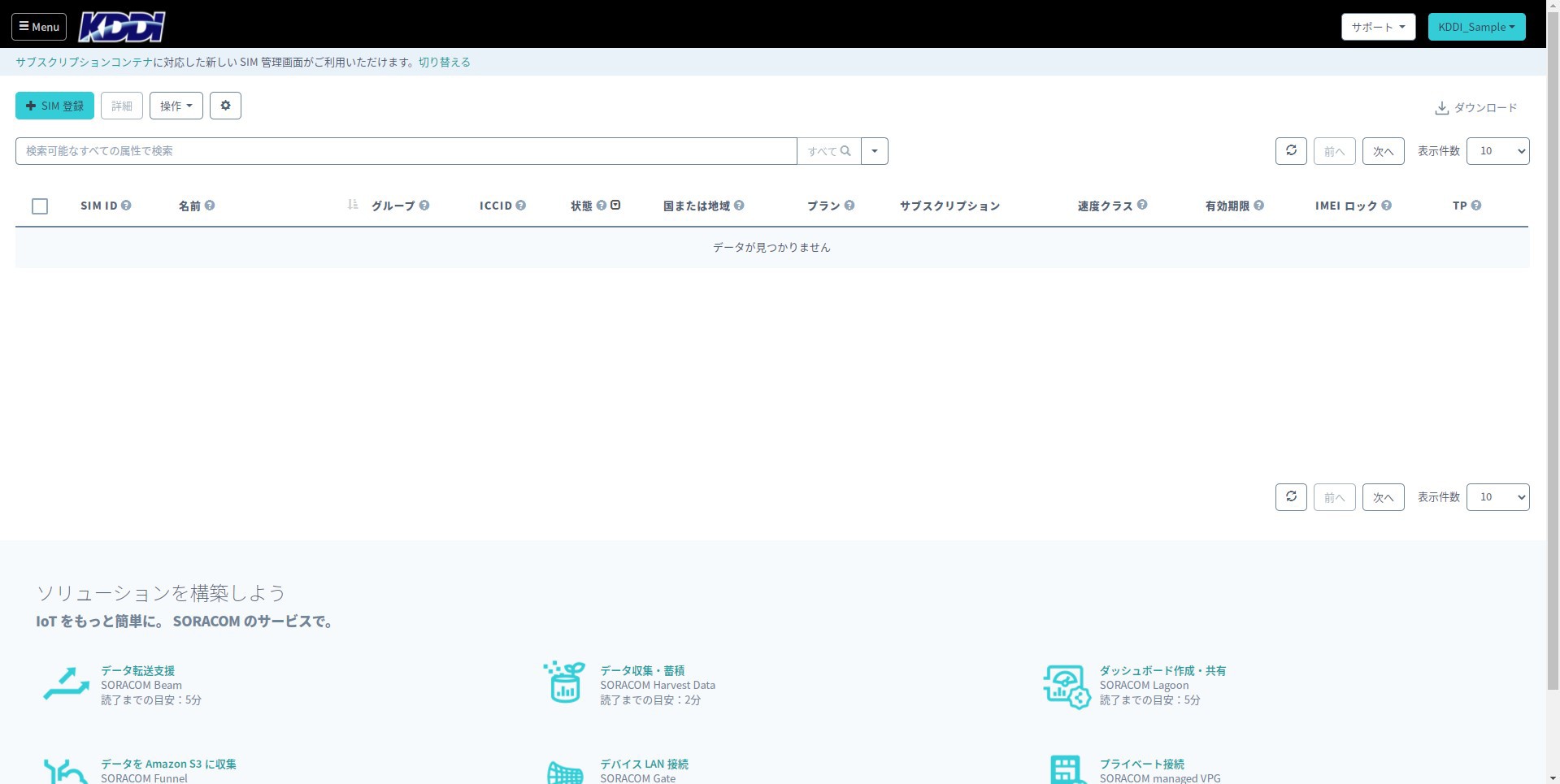Click the サブスクリプション column header

coord(949,206)
